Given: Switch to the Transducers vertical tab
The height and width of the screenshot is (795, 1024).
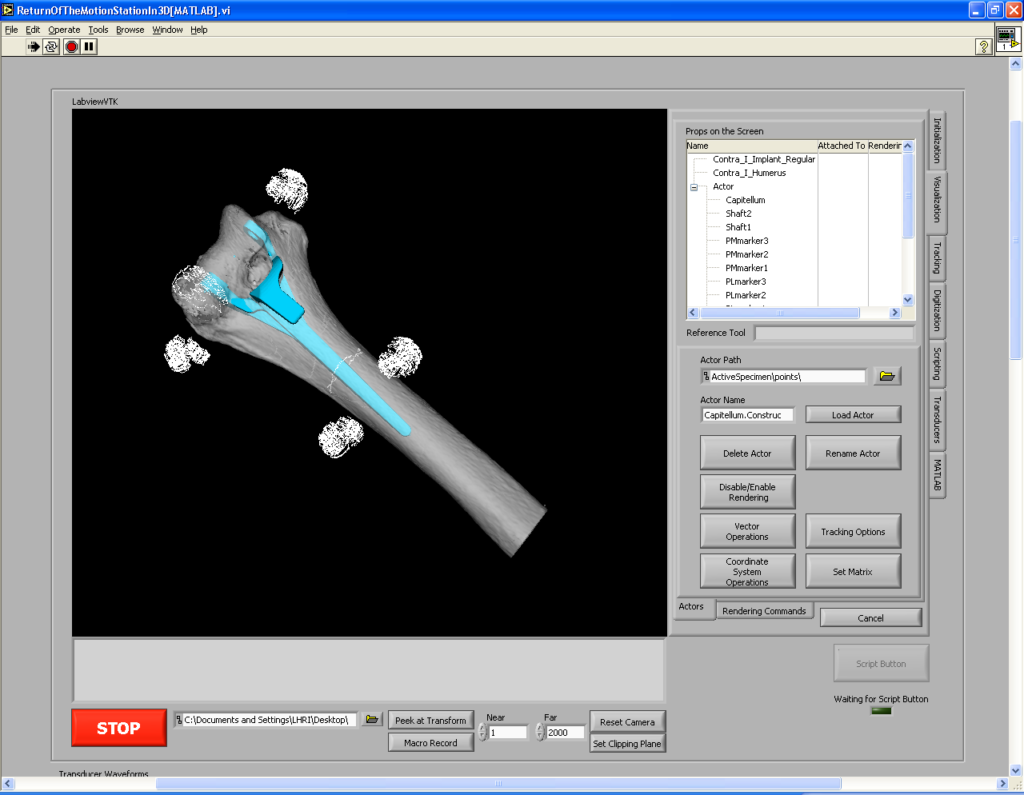Looking at the screenshot, I should tap(936, 419).
